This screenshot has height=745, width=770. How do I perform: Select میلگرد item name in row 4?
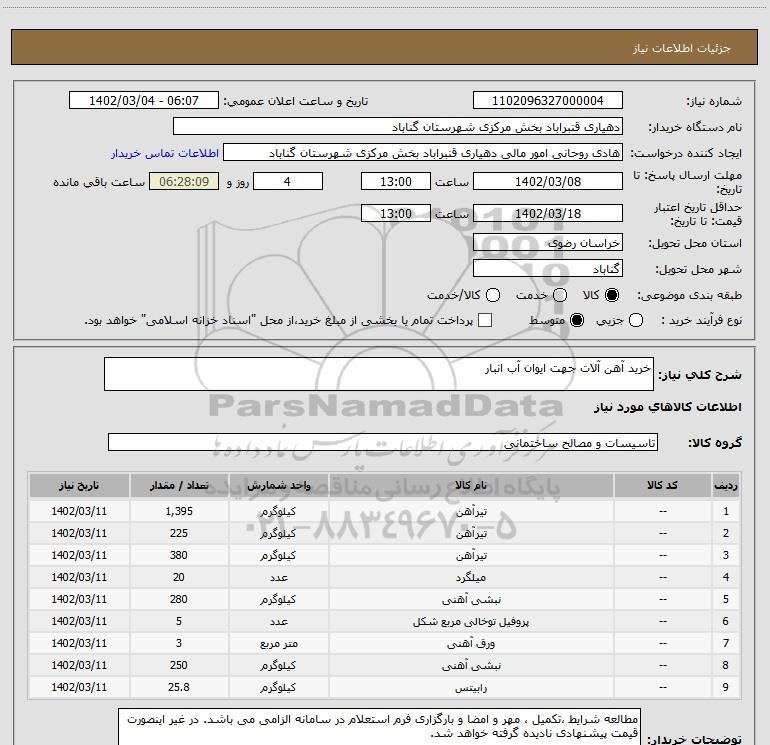point(471,578)
